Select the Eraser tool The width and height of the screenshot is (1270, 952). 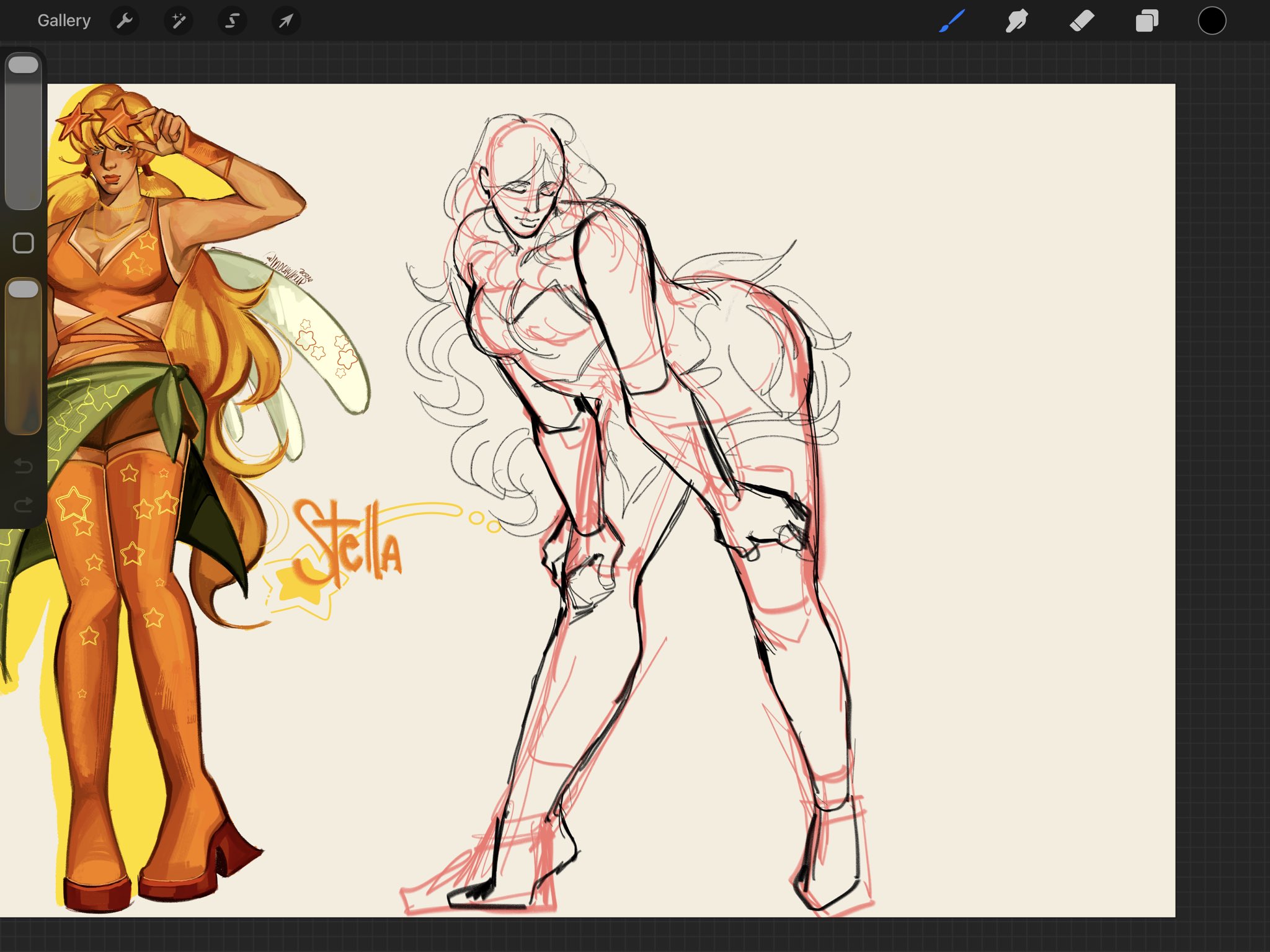click(1082, 20)
